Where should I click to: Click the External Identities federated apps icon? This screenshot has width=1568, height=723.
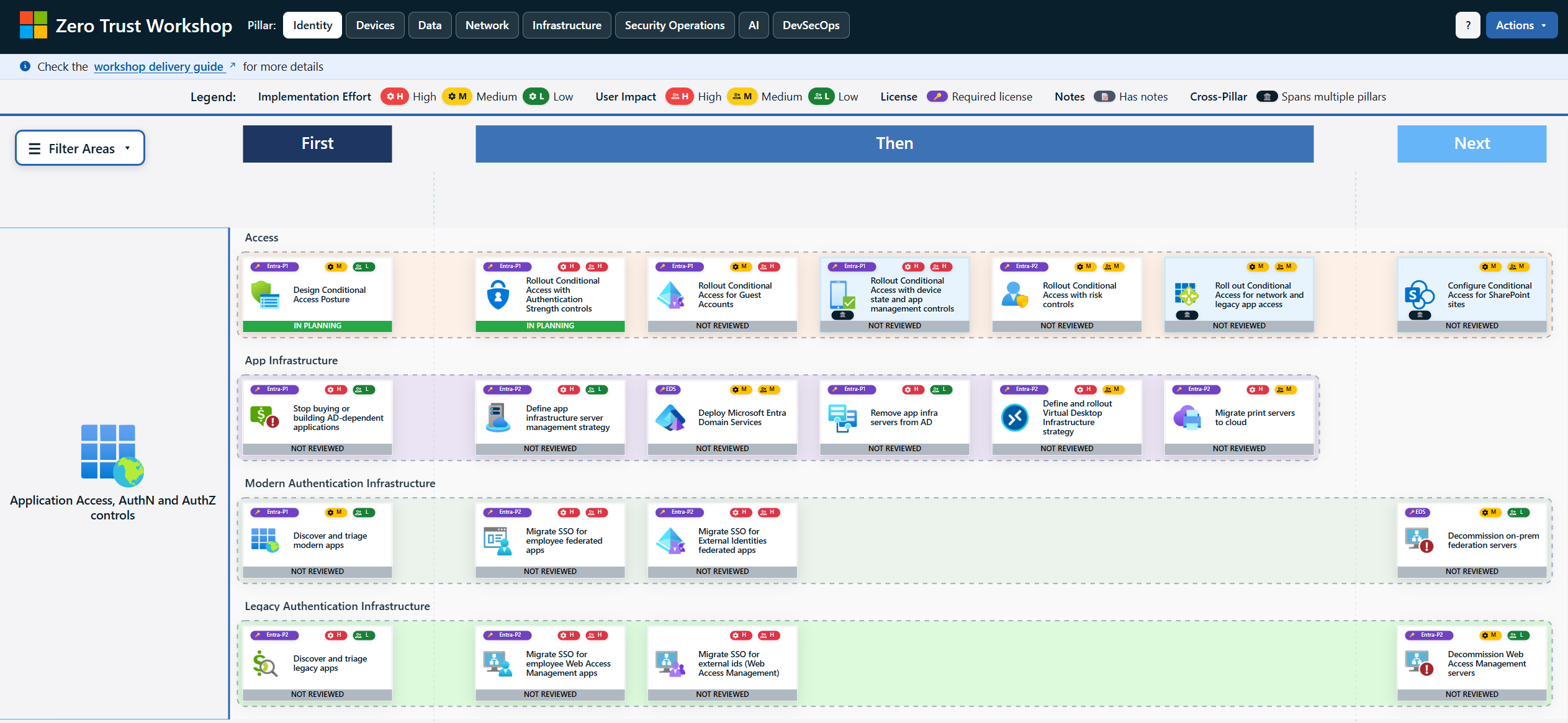coord(670,541)
